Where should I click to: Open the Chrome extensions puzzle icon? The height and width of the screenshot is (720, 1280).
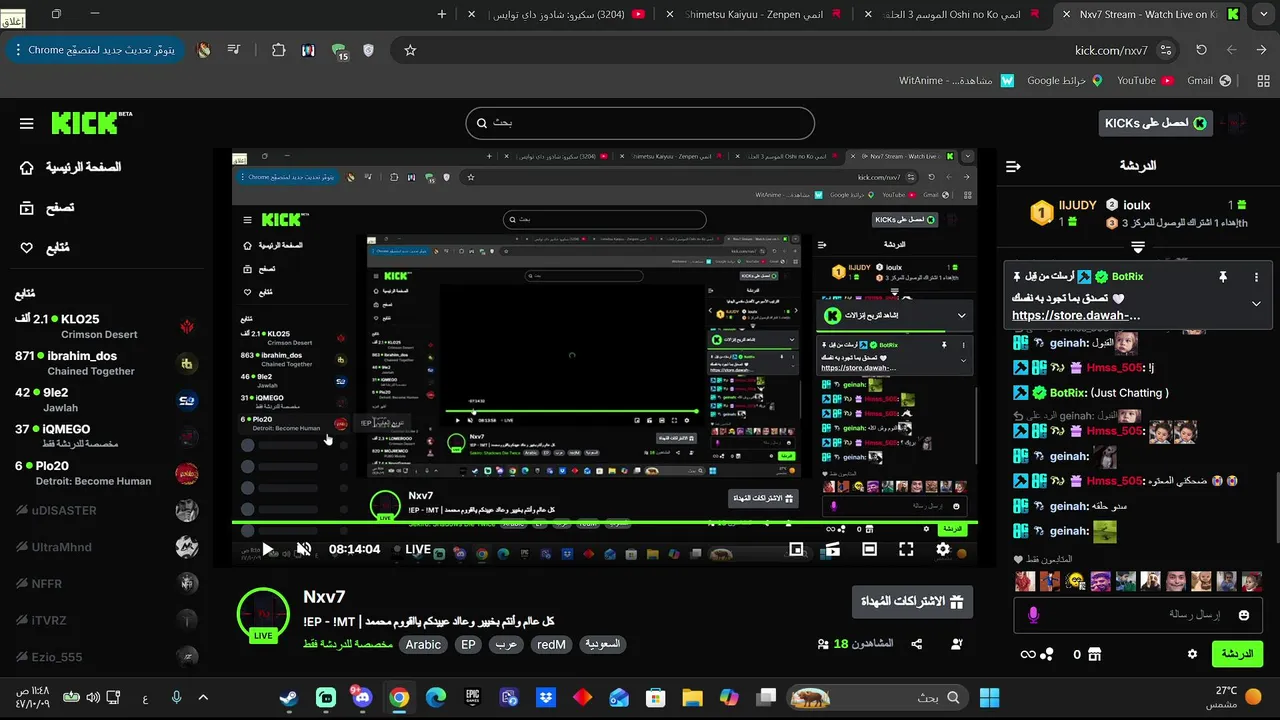tap(278, 50)
